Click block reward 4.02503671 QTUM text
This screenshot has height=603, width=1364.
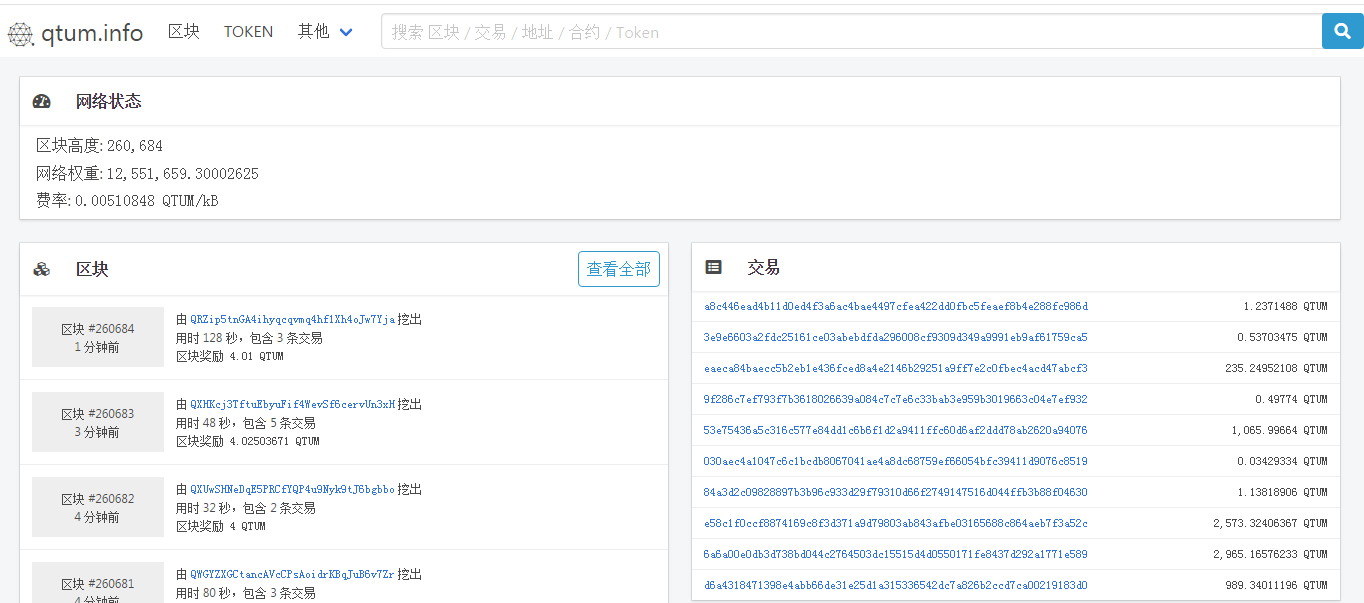pyautogui.click(x=248, y=441)
